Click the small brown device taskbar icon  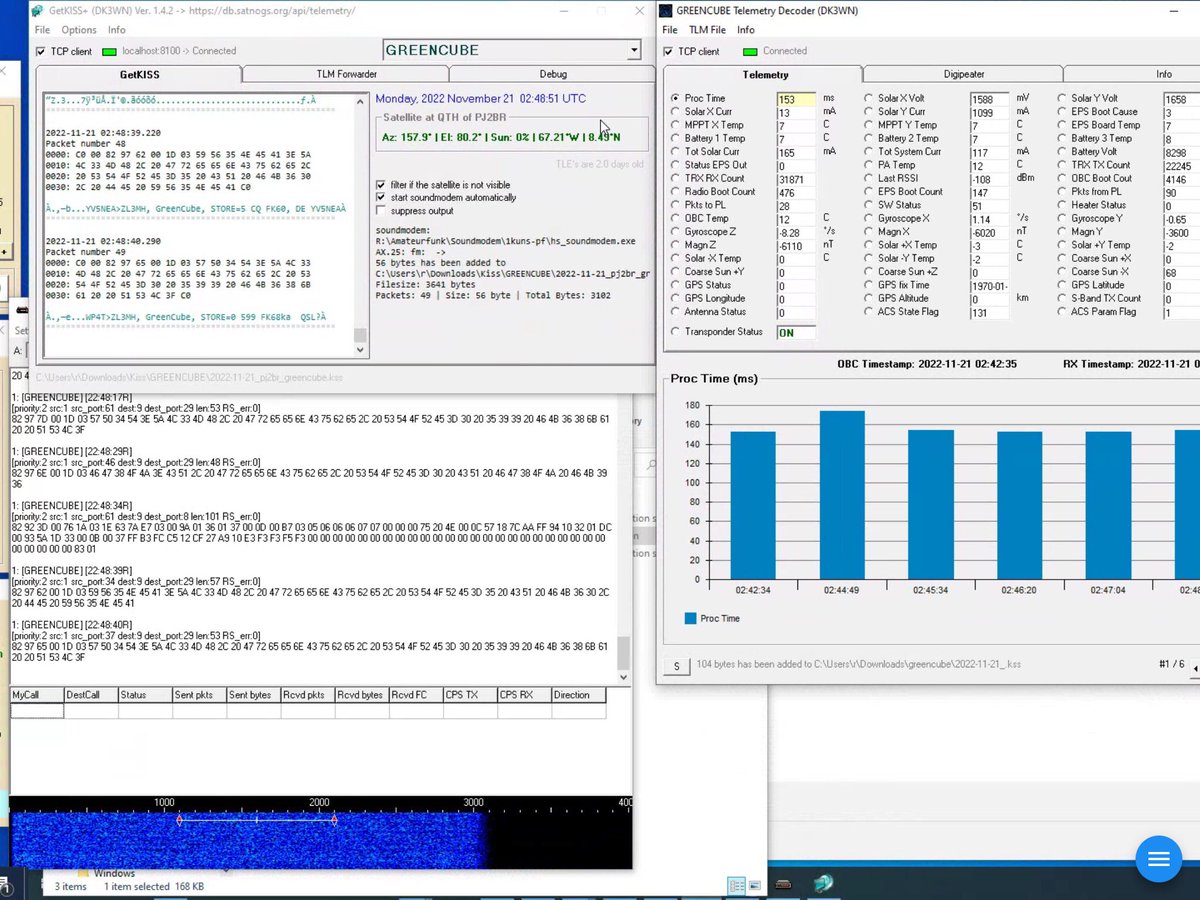[x=784, y=884]
